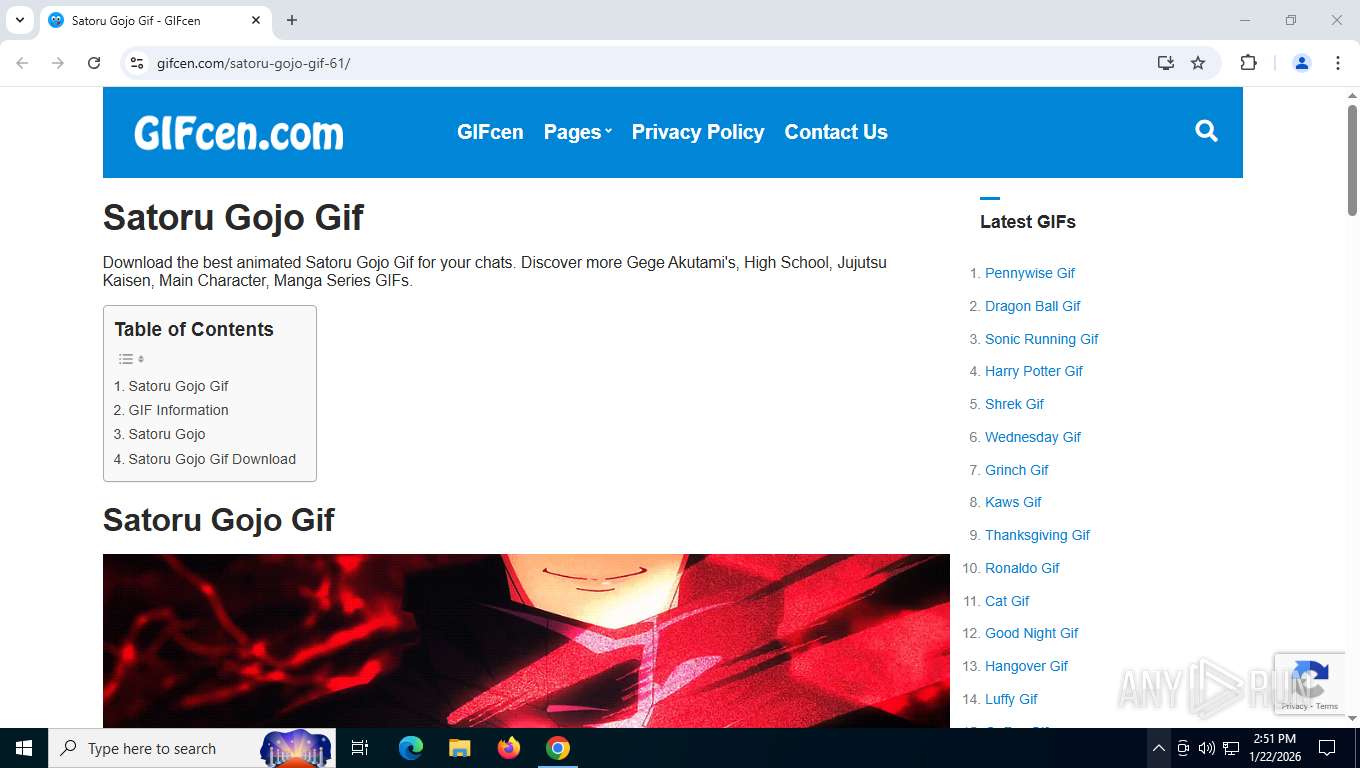The height and width of the screenshot is (768, 1360).
Task: Launch Firefox from taskbar
Action: click(x=509, y=748)
